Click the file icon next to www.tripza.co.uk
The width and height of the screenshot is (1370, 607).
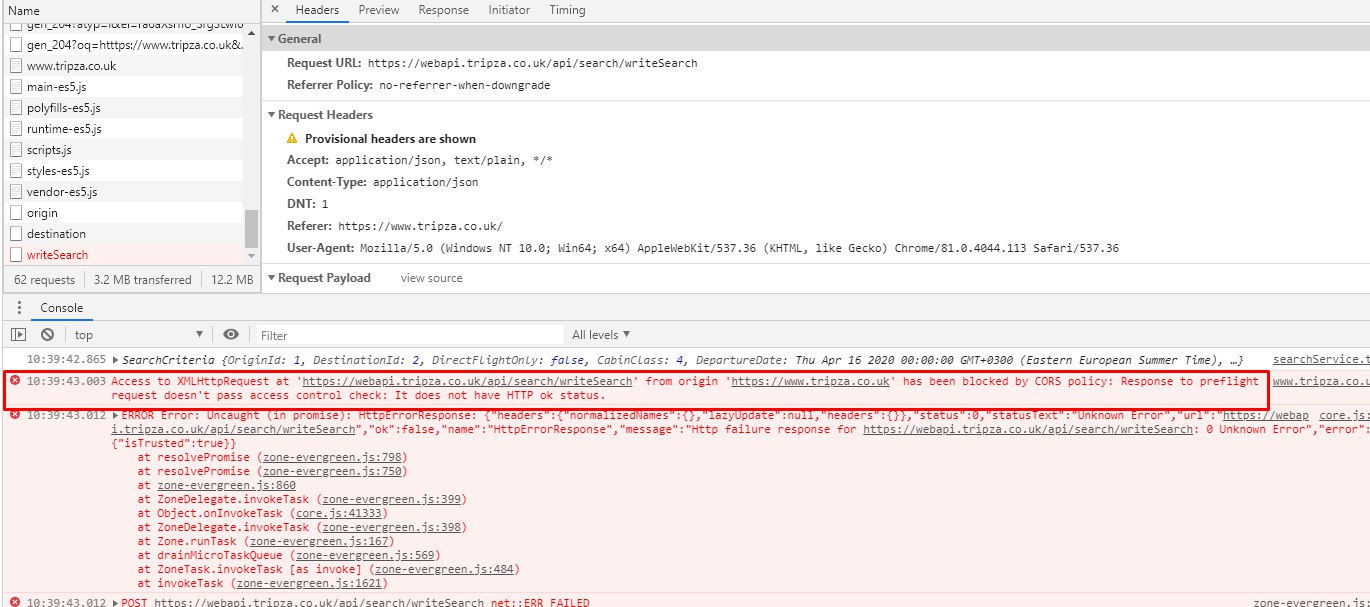pyautogui.click(x=15, y=66)
